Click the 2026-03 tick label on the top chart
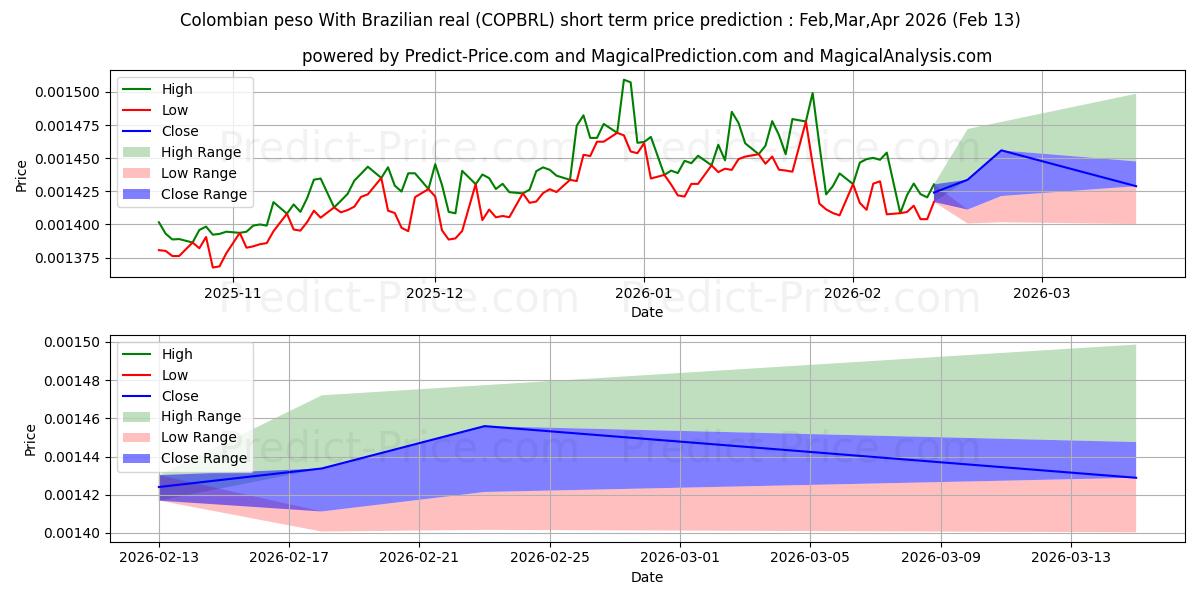This screenshot has height=600, width=1200. click(1042, 293)
